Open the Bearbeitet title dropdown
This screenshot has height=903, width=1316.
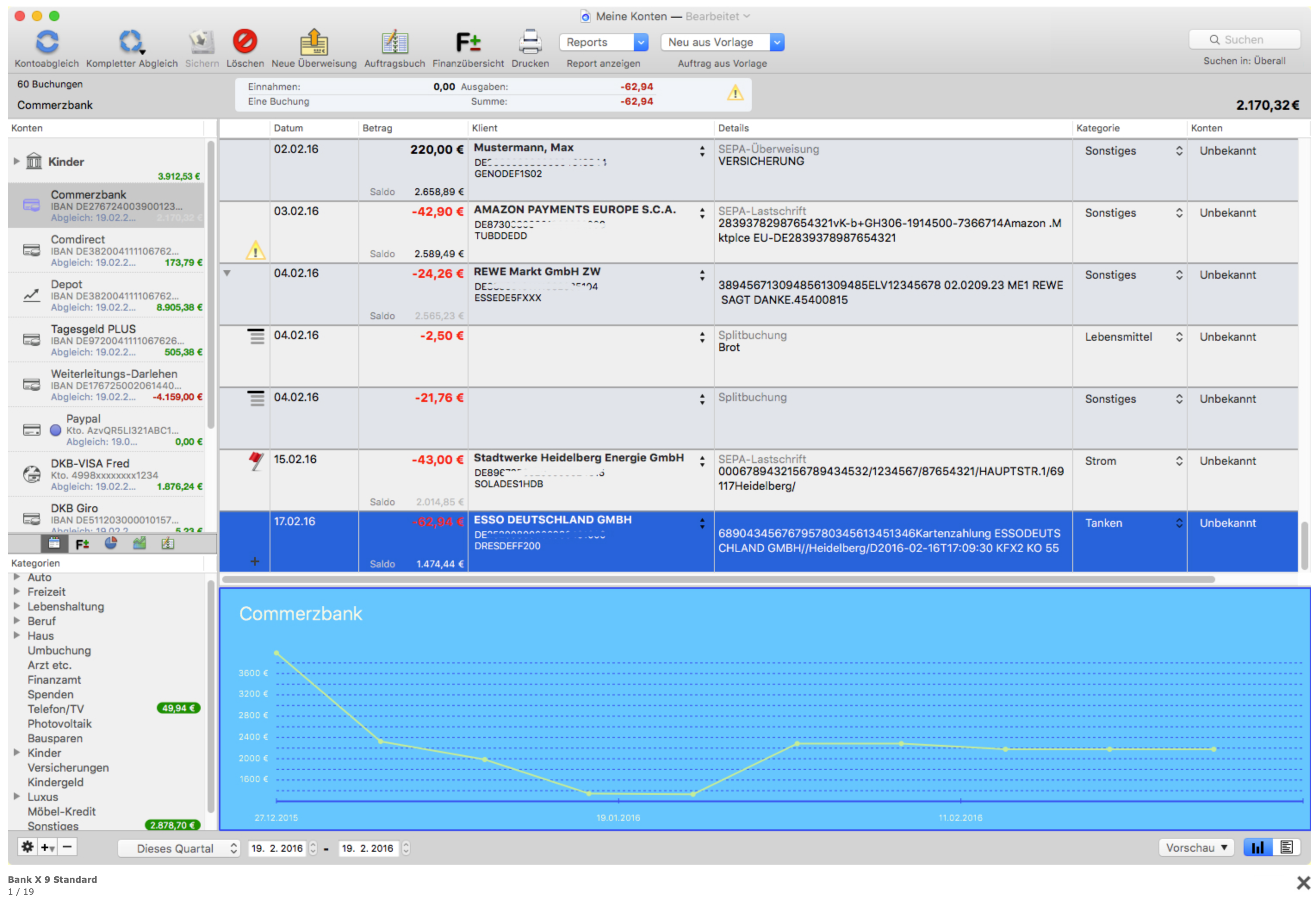(x=718, y=16)
